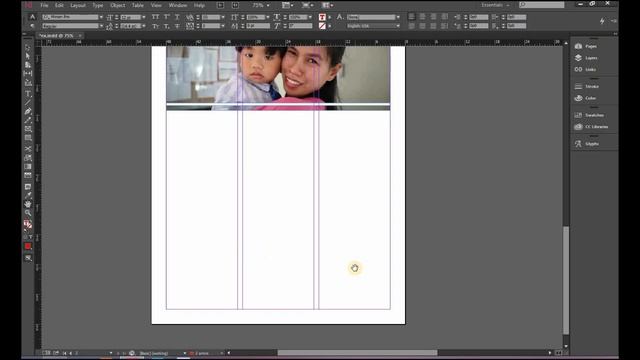Toggle the screen mode button at the toolbox bottom

click(x=28, y=258)
